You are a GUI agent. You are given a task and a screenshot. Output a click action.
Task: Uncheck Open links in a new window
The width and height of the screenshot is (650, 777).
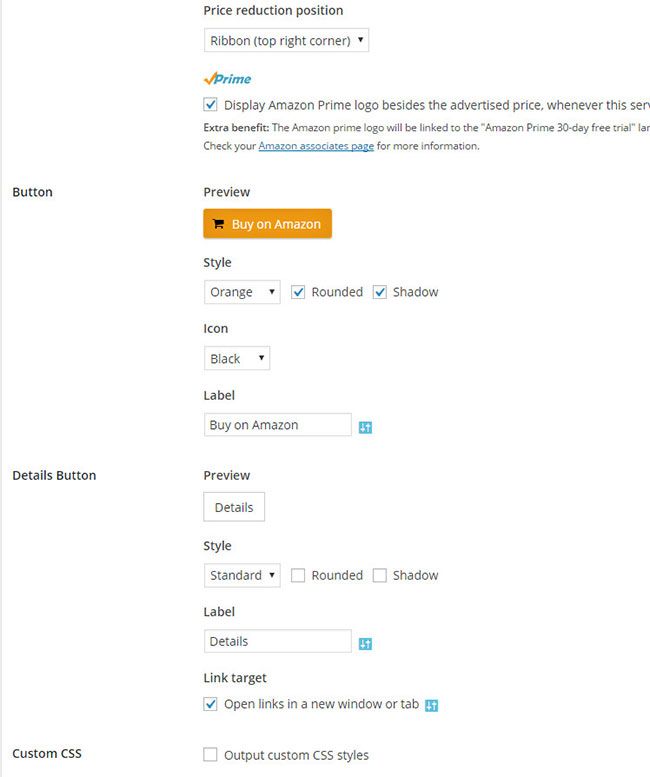pos(210,704)
